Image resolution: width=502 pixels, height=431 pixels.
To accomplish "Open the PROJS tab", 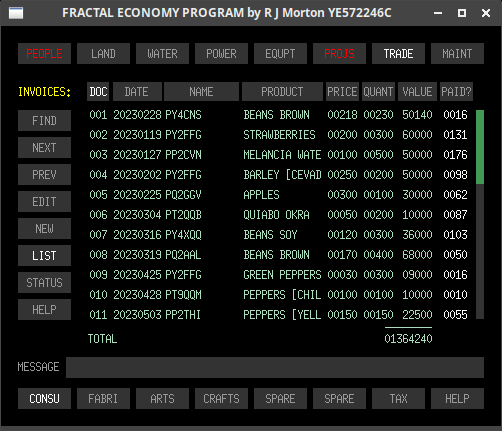I will [x=339, y=53].
